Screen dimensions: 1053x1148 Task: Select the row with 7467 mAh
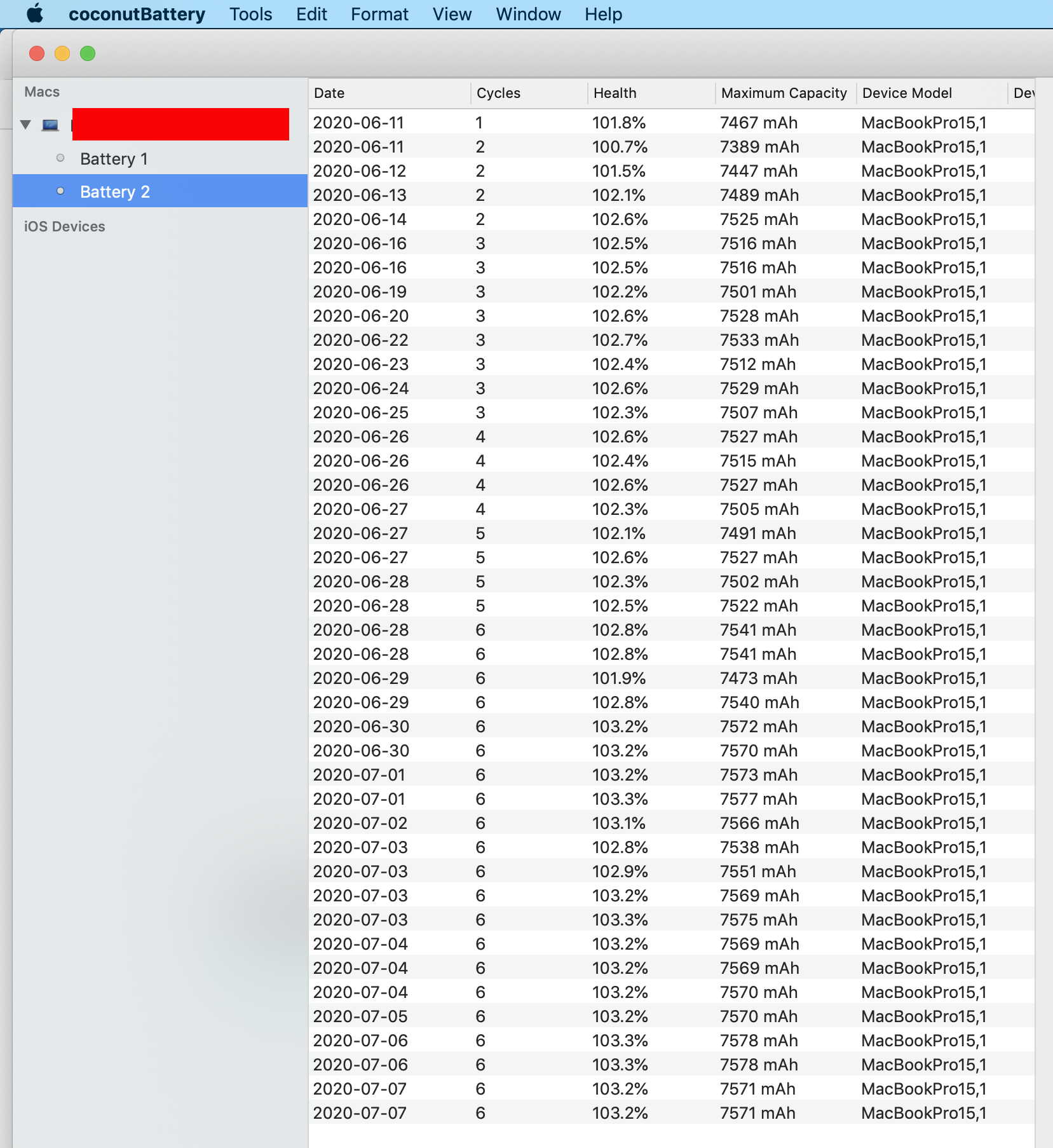pyautogui.click(x=671, y=122)
